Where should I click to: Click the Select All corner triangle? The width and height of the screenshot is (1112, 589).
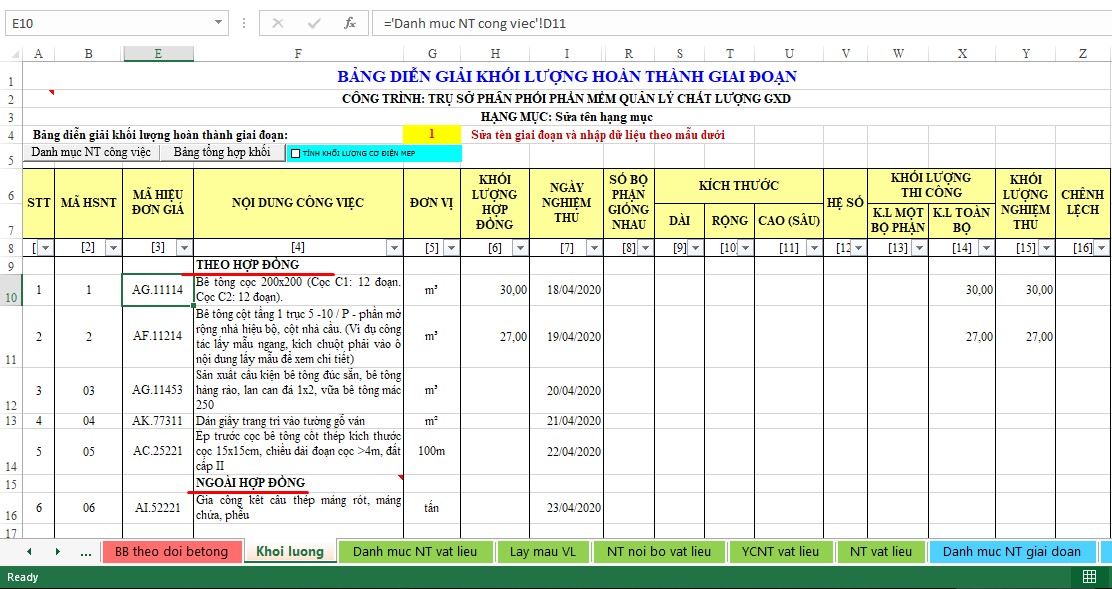tap(11, 53)
